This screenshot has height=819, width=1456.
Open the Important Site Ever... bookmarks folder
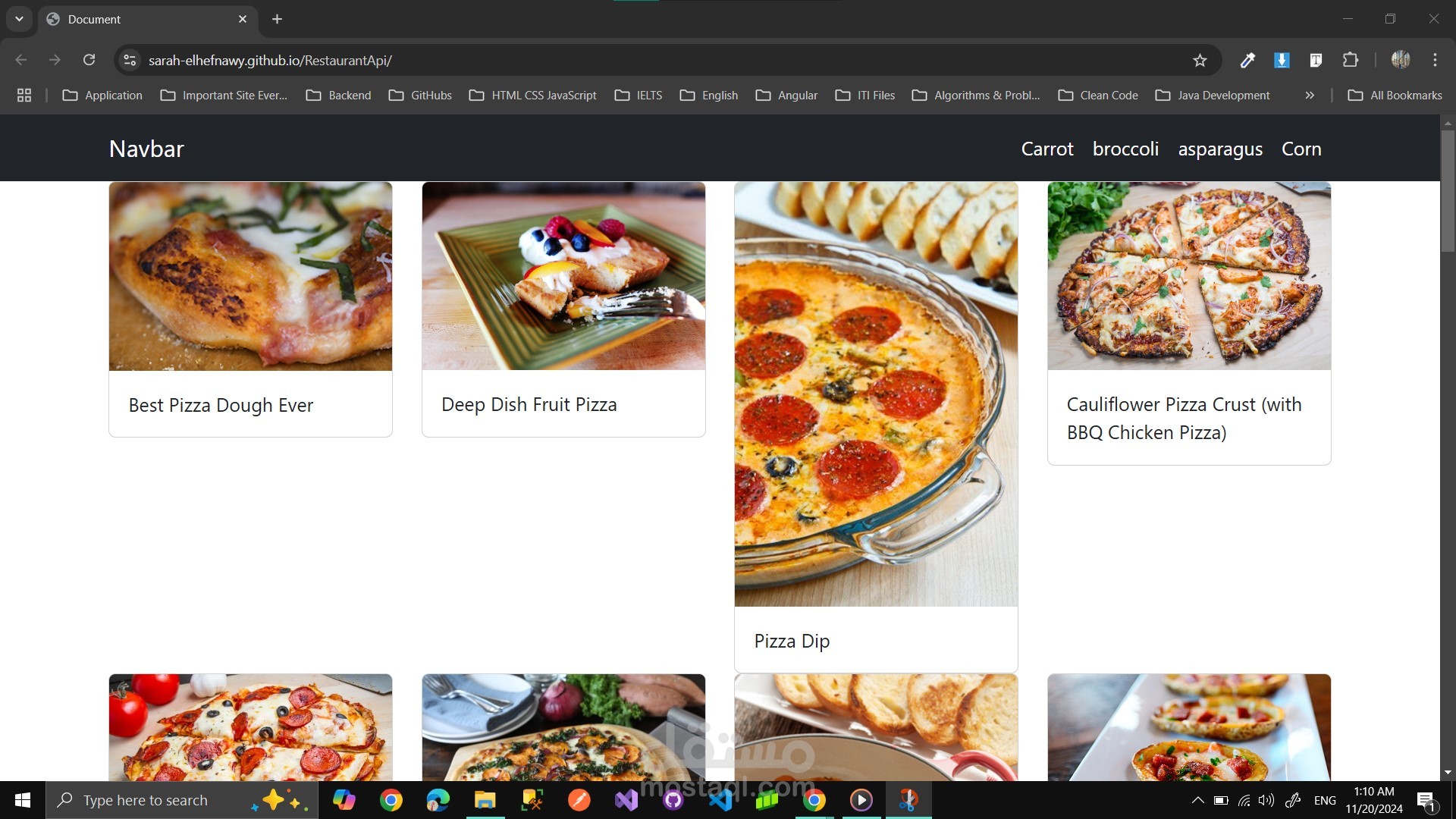coord(224,95)
